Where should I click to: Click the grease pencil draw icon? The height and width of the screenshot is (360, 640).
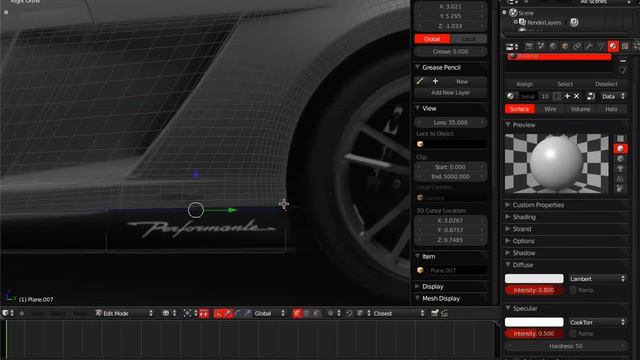click(x=420, y=81)
